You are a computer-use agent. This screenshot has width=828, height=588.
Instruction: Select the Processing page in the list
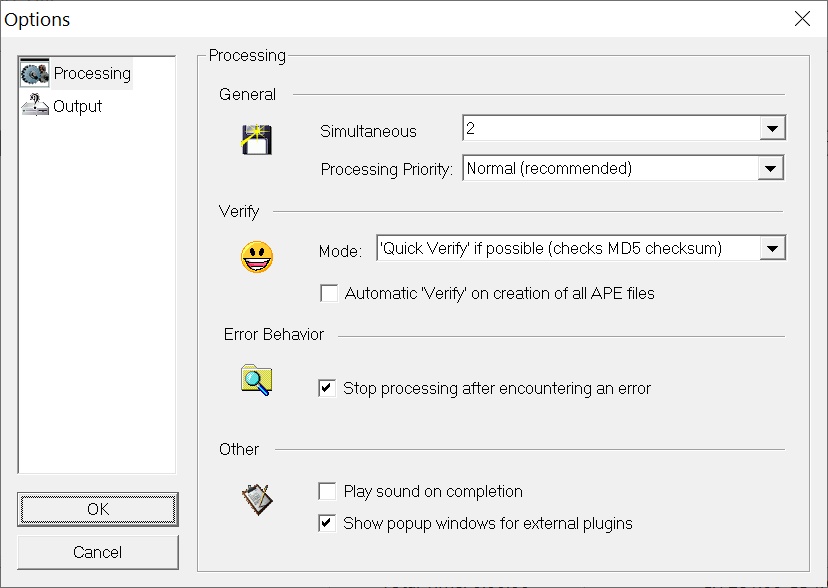(x=76, y=73)
